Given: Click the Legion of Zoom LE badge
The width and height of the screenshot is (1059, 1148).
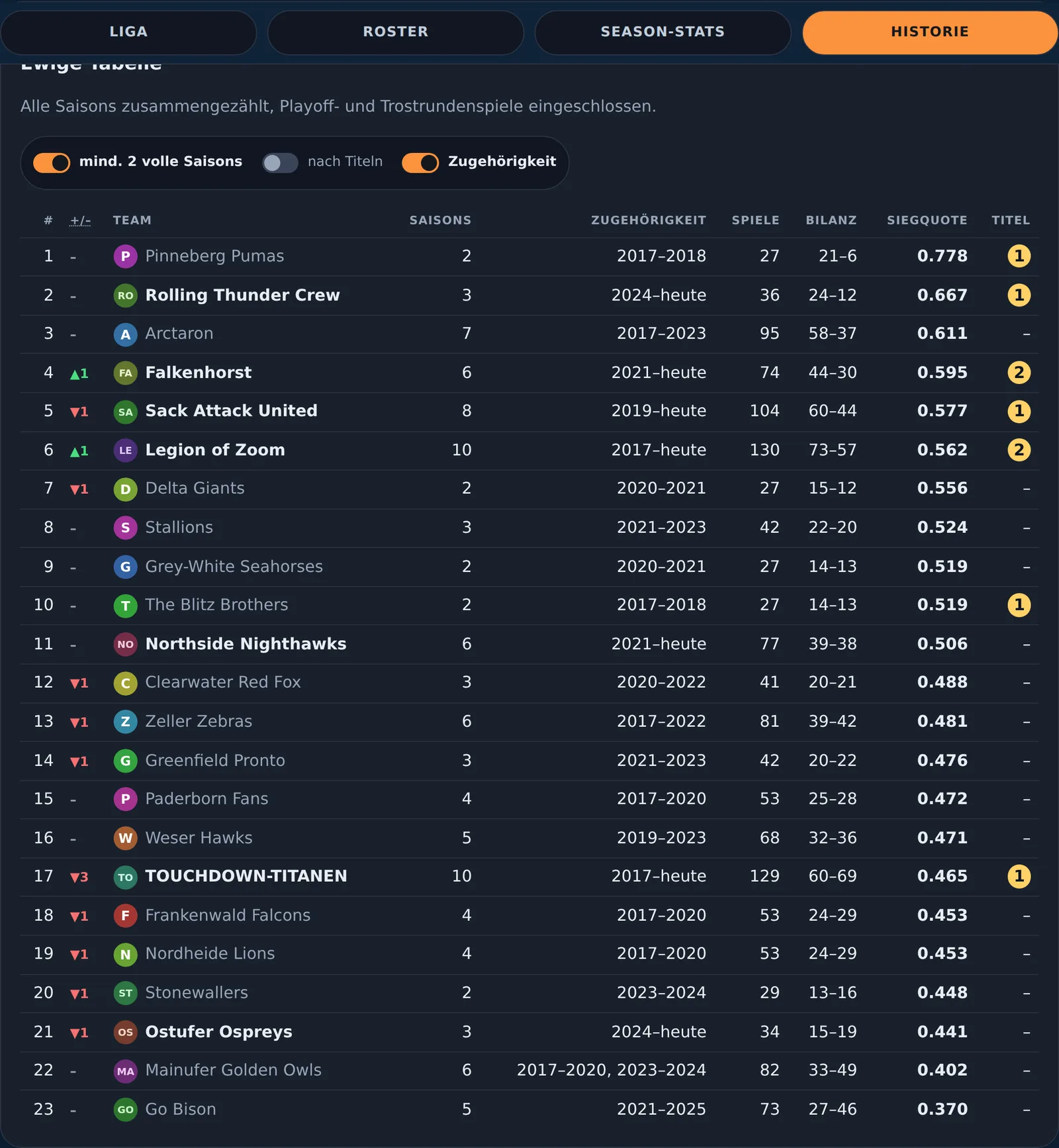Looking at the screenshot, I should click(125, 450).
